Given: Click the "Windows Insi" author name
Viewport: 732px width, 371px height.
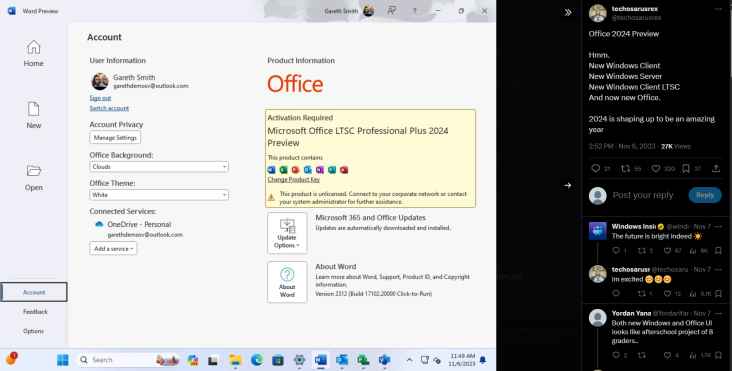Looking at the screenshot, I should [634, 227].
